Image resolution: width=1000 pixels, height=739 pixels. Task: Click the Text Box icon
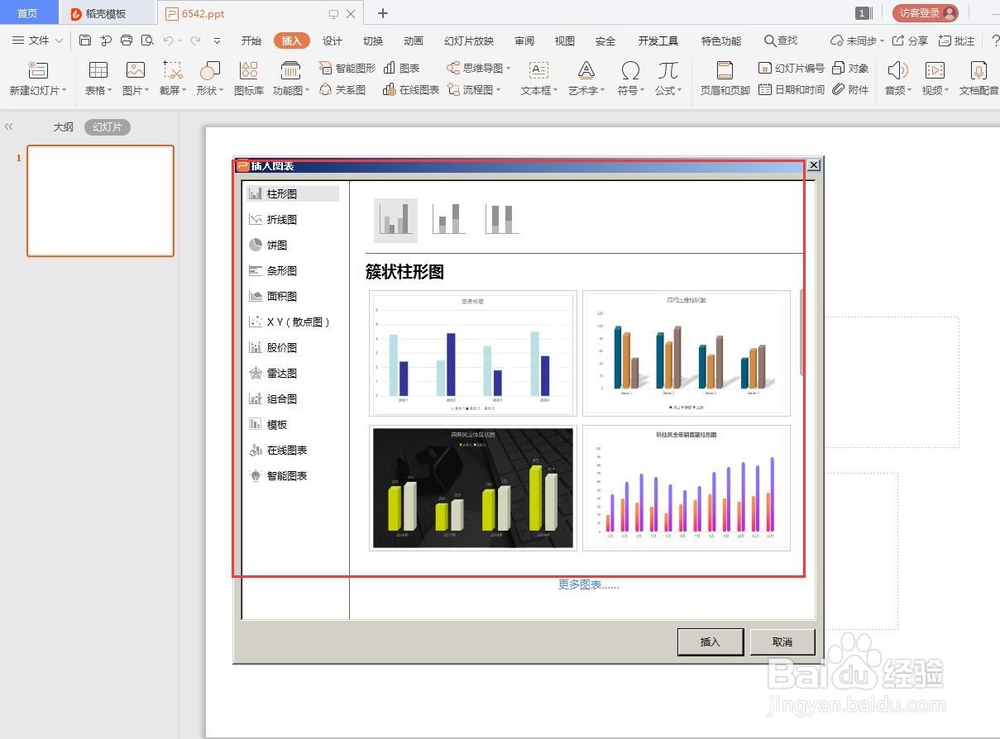(x=539, y=70)
